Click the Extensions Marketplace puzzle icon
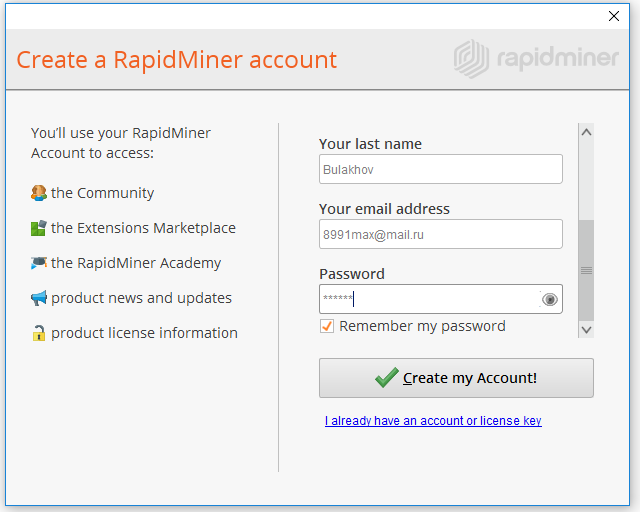Image resolution: width=640 pixels, height=512 pixels. 39,228
